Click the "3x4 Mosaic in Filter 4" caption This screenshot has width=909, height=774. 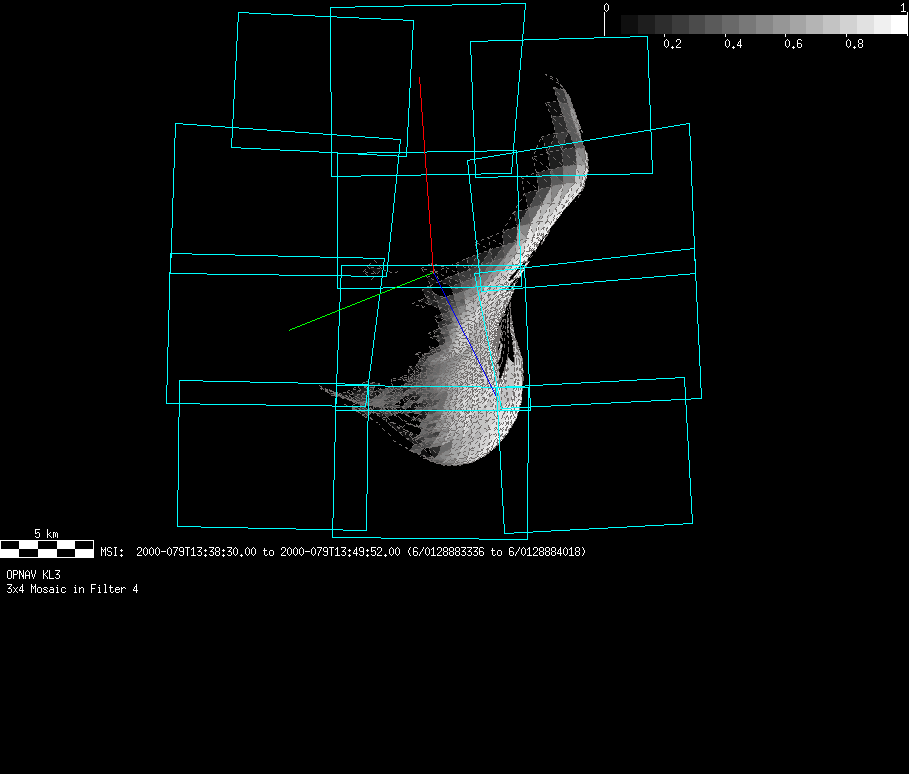[72, 589]
